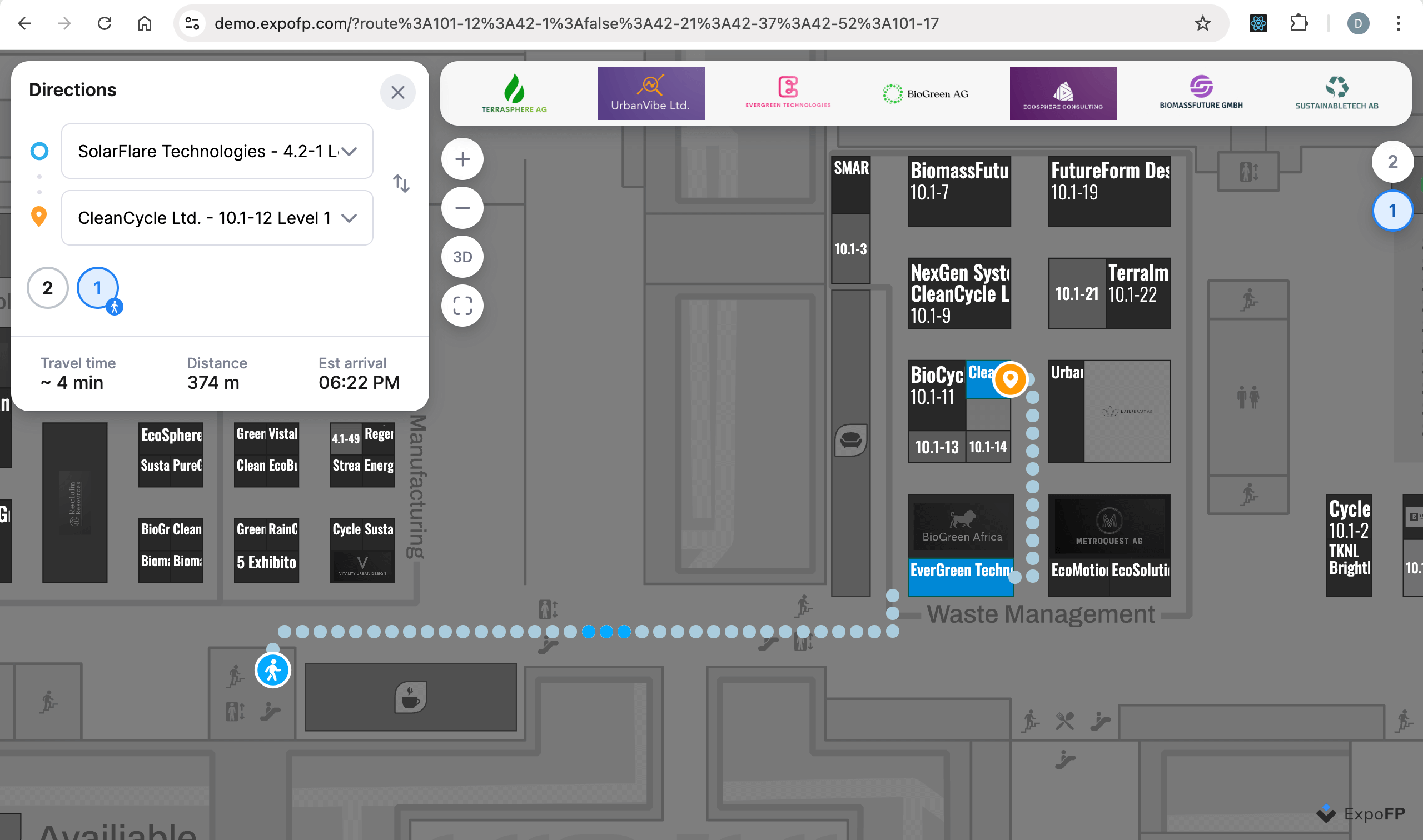
Task: Click the zoom in plus button
Action: [x=462, y=159]
